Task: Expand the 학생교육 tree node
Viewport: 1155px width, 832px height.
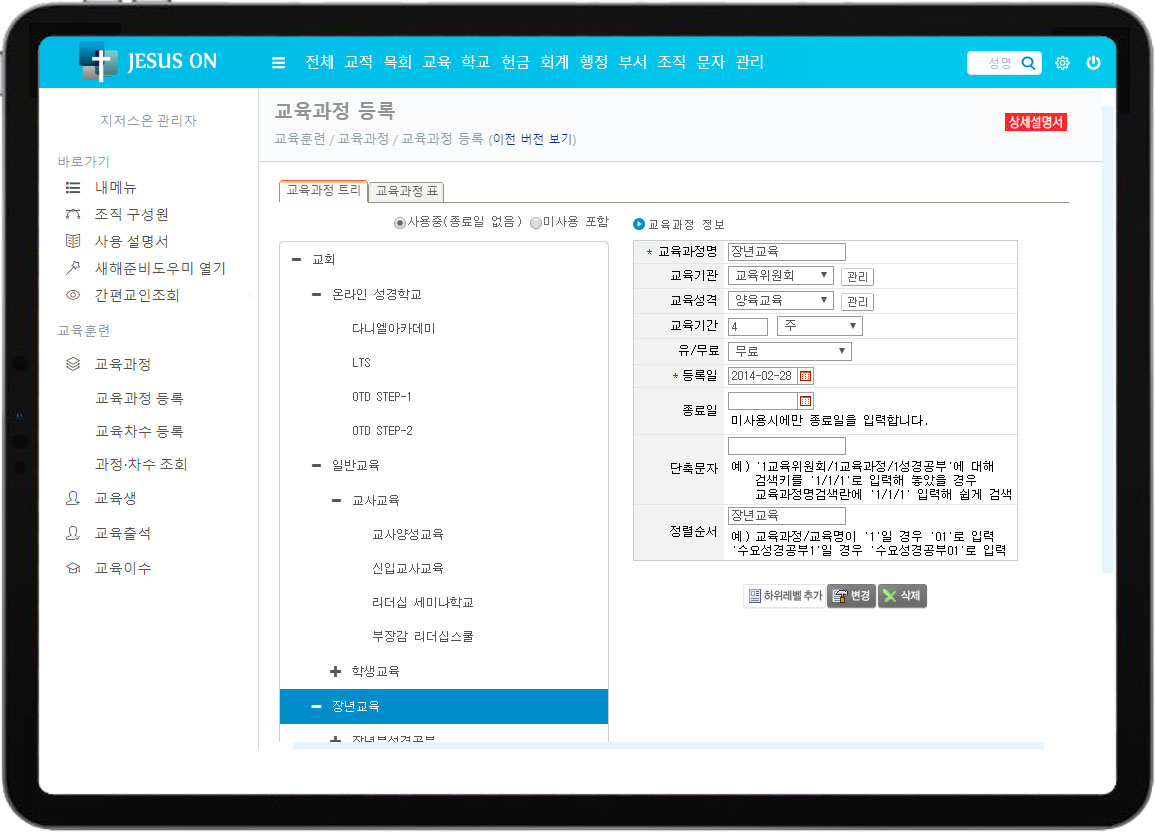Action: (336, 671)
